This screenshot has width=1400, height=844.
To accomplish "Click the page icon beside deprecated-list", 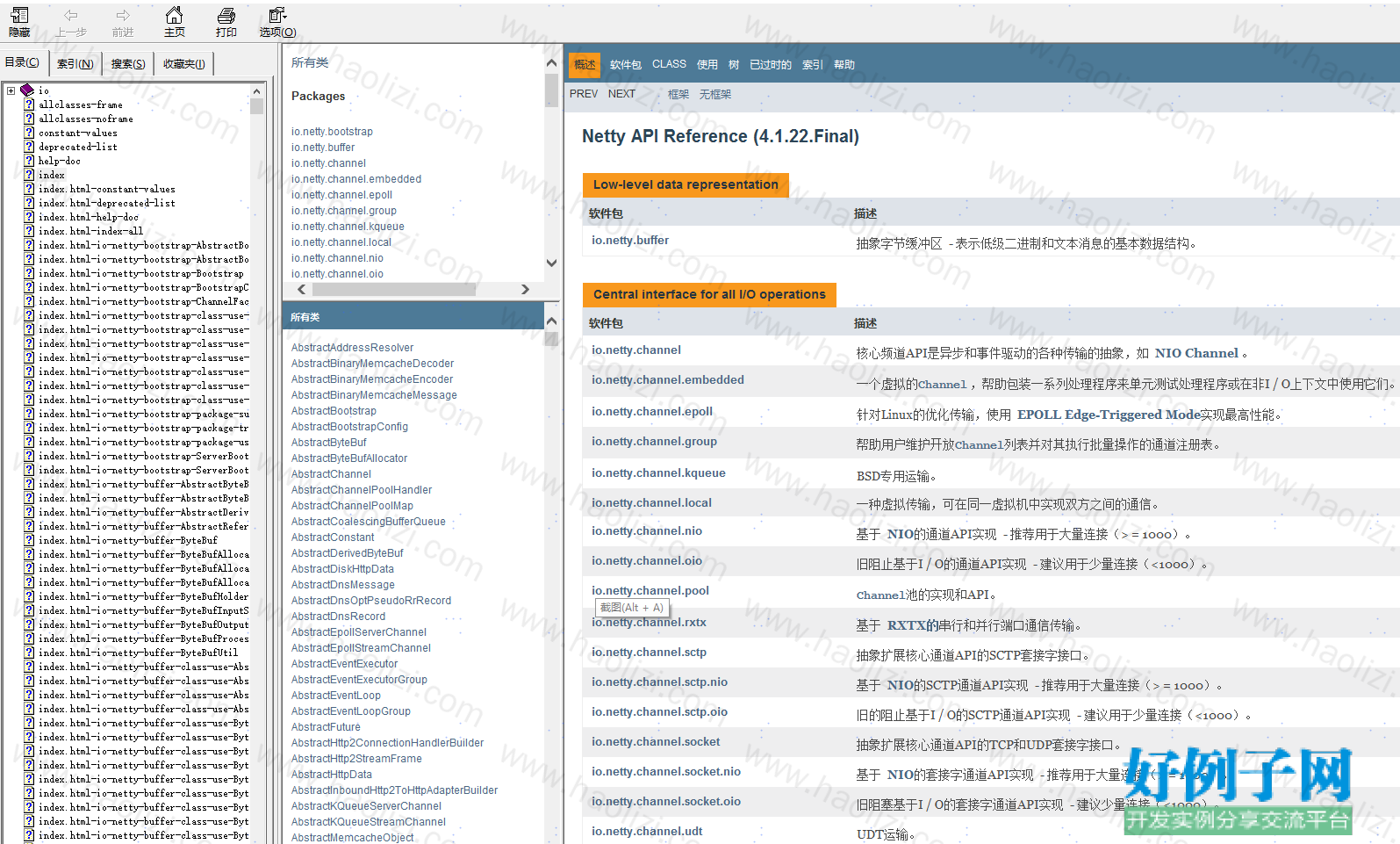I will (x=29, y=147).
